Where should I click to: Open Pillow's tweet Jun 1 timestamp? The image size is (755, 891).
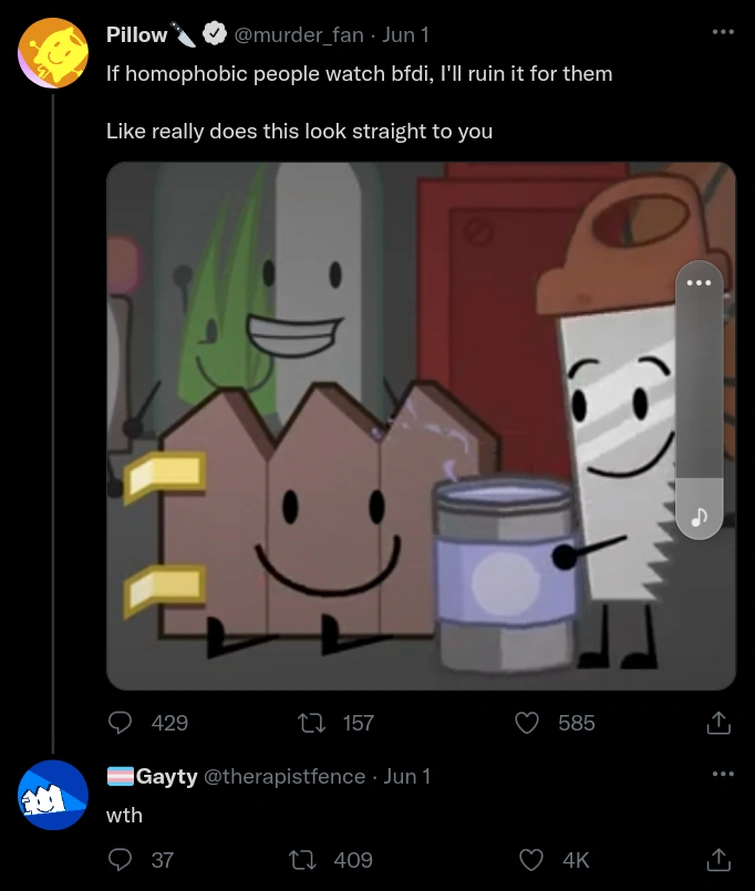[406, 34]
